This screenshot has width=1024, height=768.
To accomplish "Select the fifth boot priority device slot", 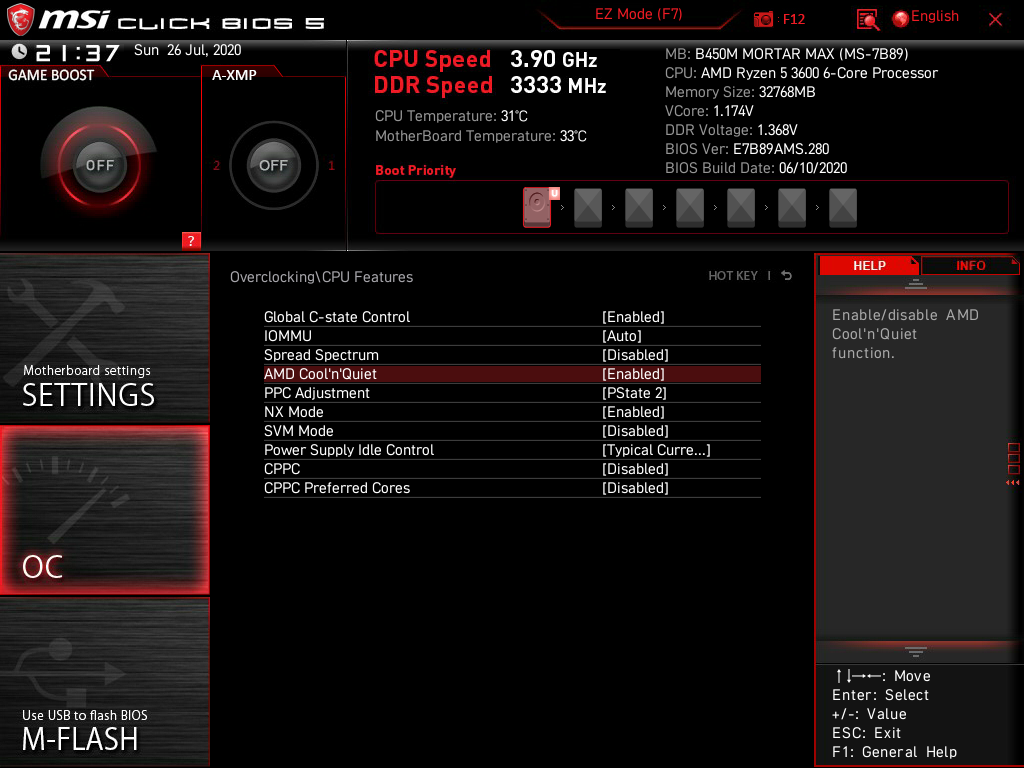I will pos(741,208).
